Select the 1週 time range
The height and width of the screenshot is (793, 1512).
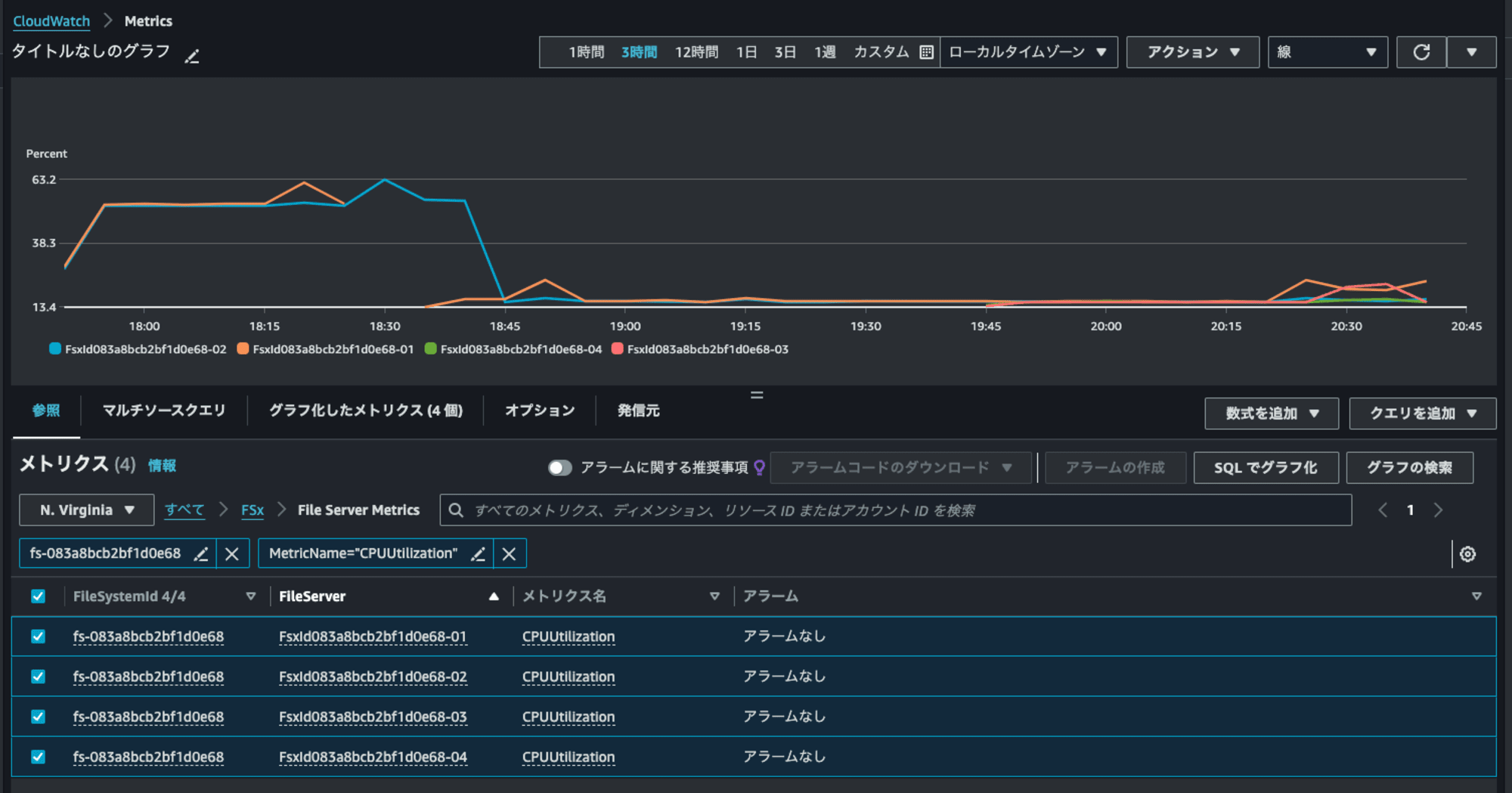point(825,52)
